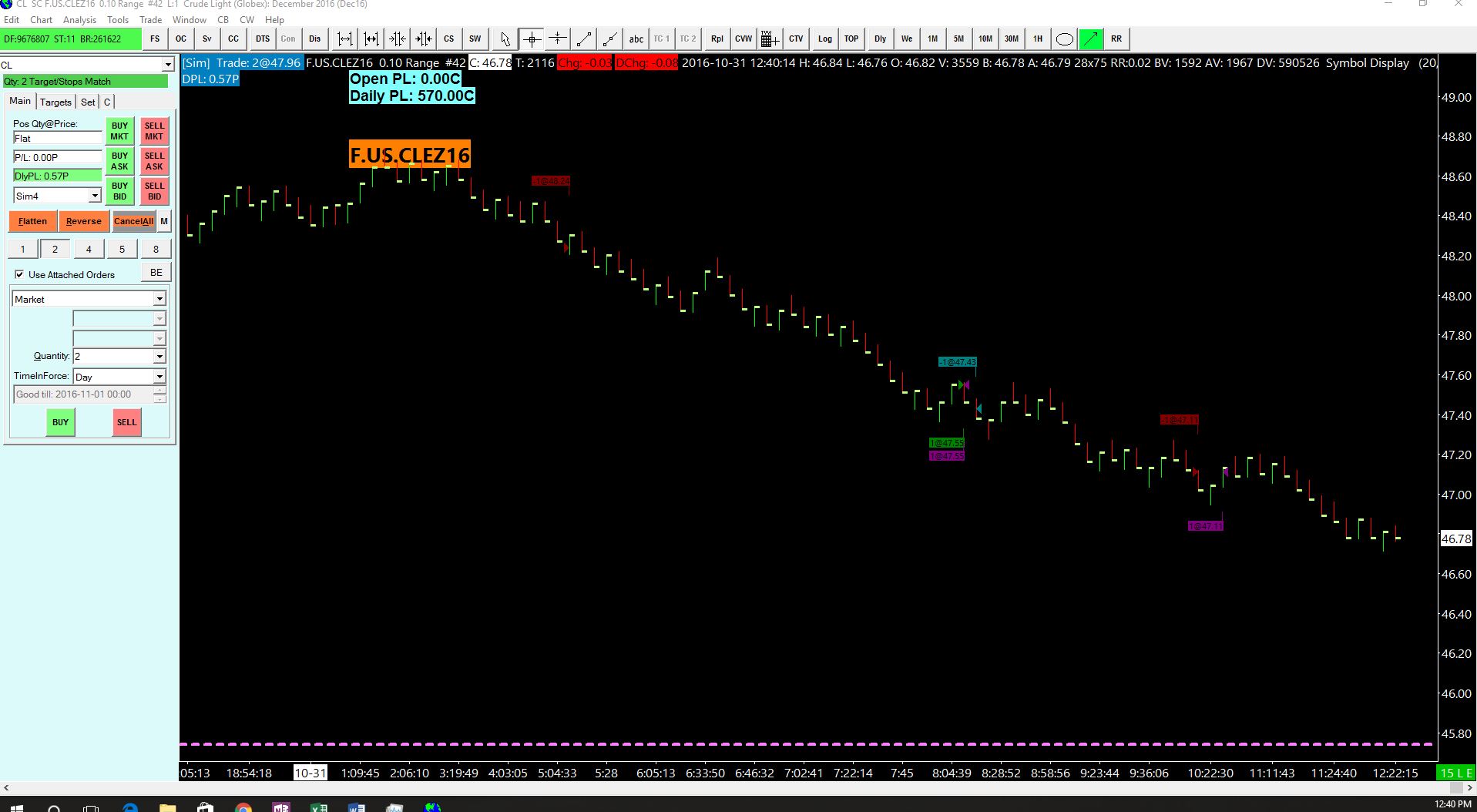Select the ray drawing tool
Screen dimensions: 1477x812
click(610, 39)
